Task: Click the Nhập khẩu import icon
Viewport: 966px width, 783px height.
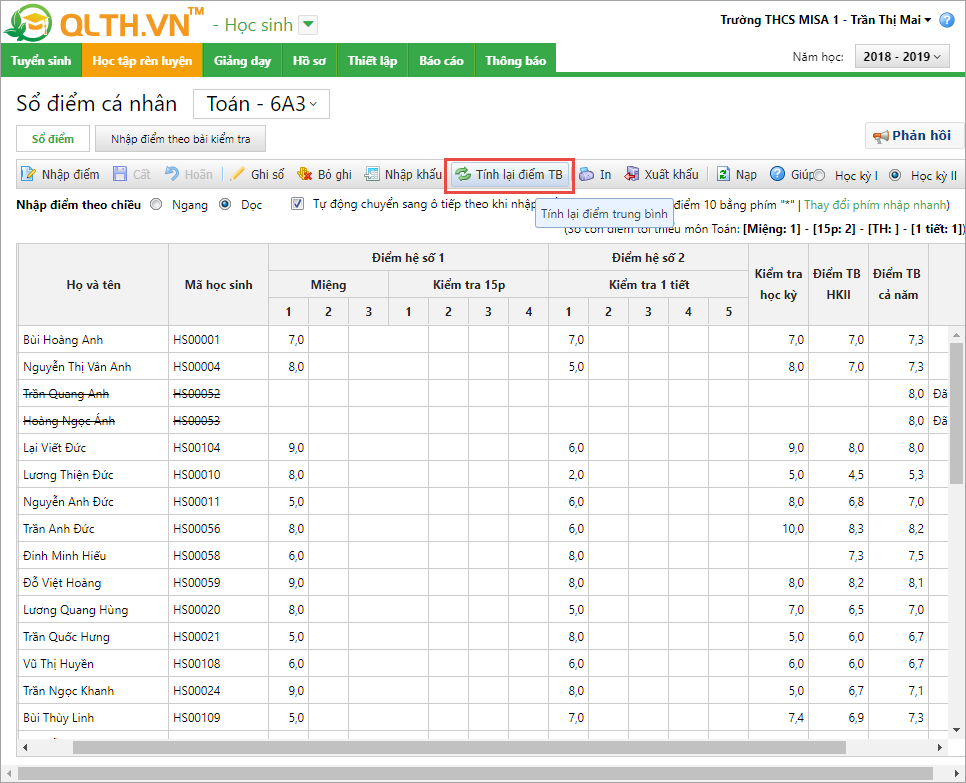Action: coord(372,174)
